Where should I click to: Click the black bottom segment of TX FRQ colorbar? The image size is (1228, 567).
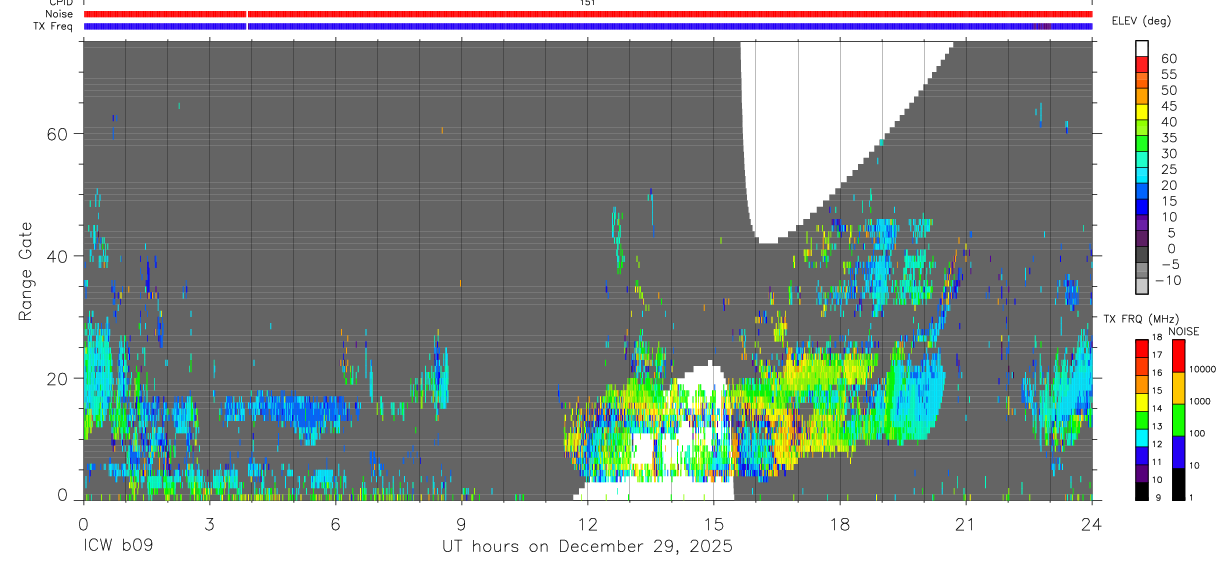coord(1141,491)
